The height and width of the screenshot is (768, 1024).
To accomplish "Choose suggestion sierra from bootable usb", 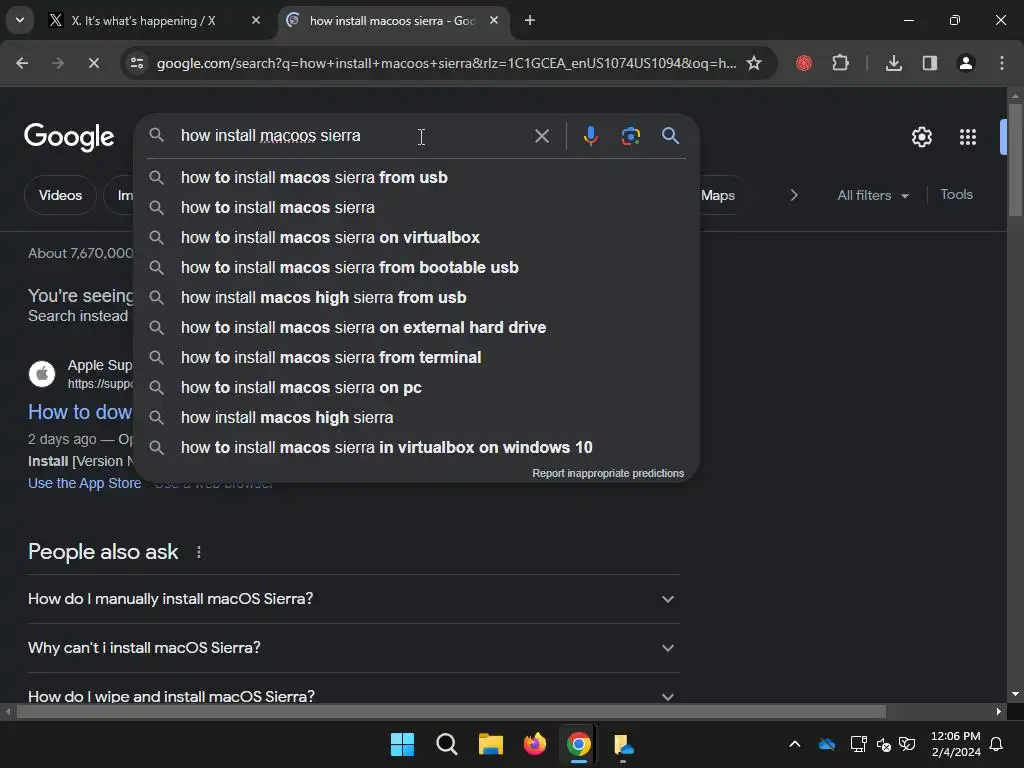I will 416,268.
